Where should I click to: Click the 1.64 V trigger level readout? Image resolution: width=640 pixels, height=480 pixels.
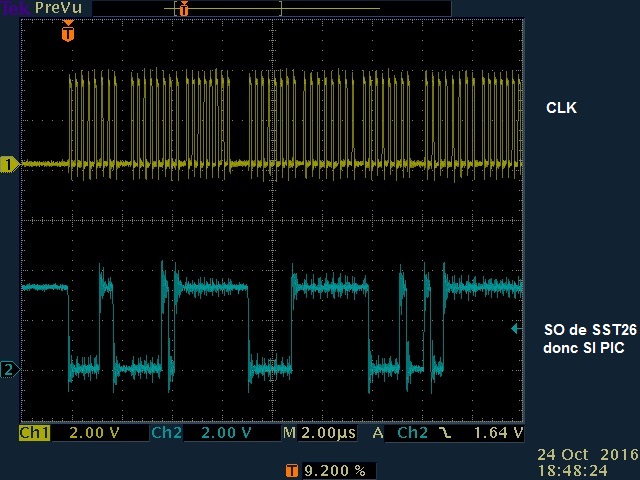click(x=498, y=433)
